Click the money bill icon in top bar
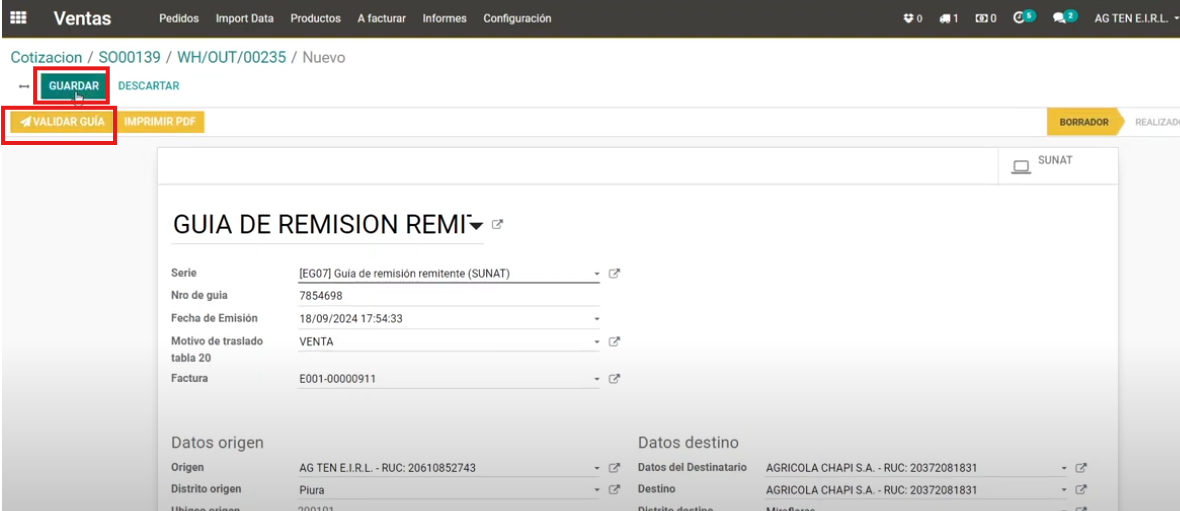The image size is (1180, 511). point(985,18)
